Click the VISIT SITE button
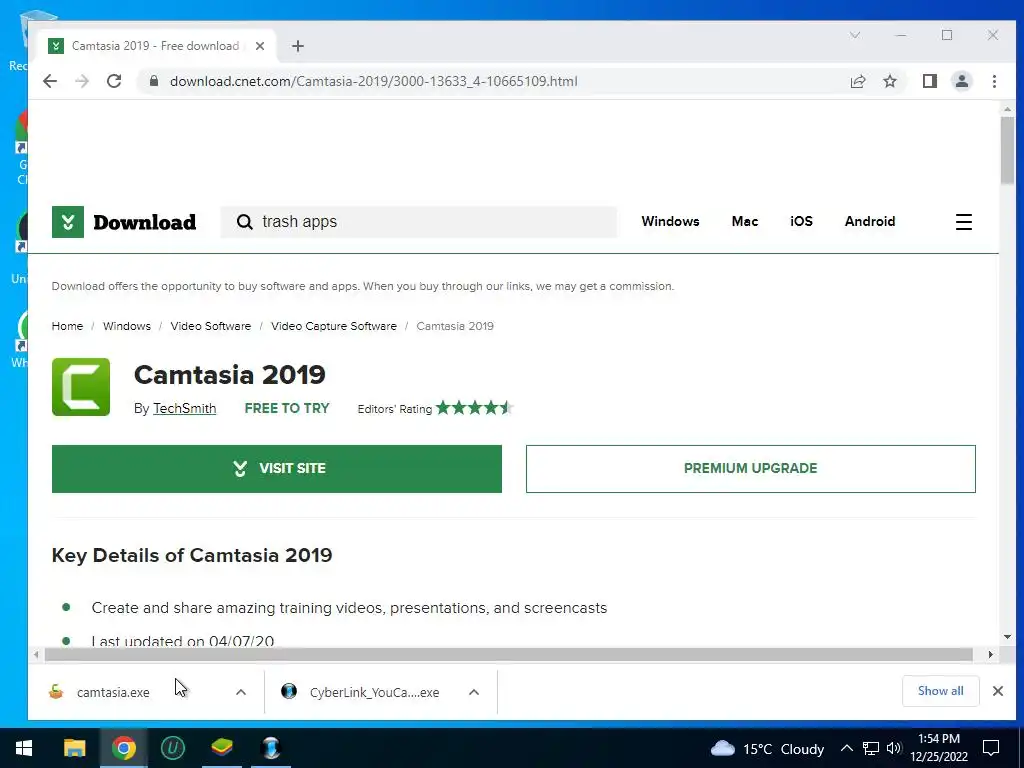This screenshot has height=768, width=1024. (x=277, y=469)
